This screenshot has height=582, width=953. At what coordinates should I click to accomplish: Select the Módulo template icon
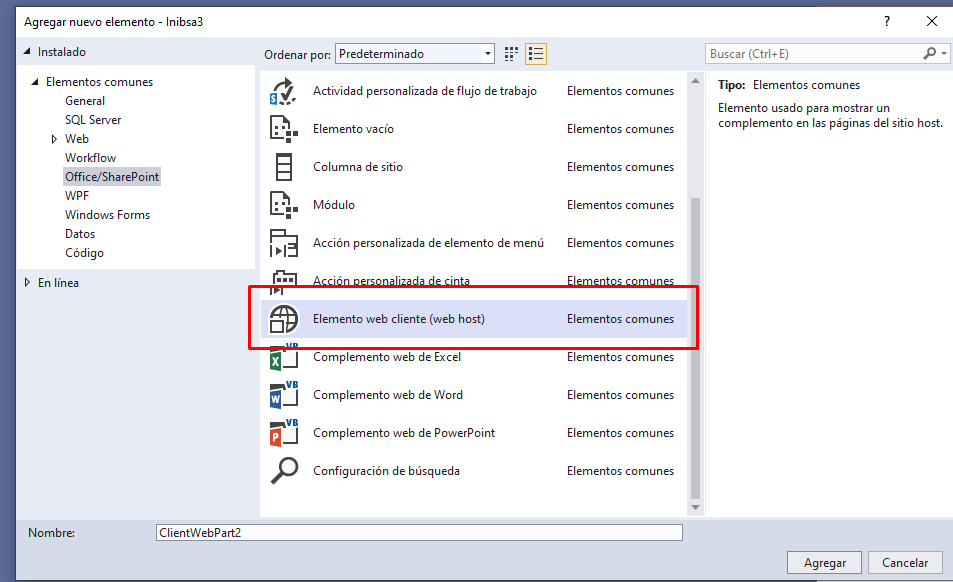click(x=284, y=205)
